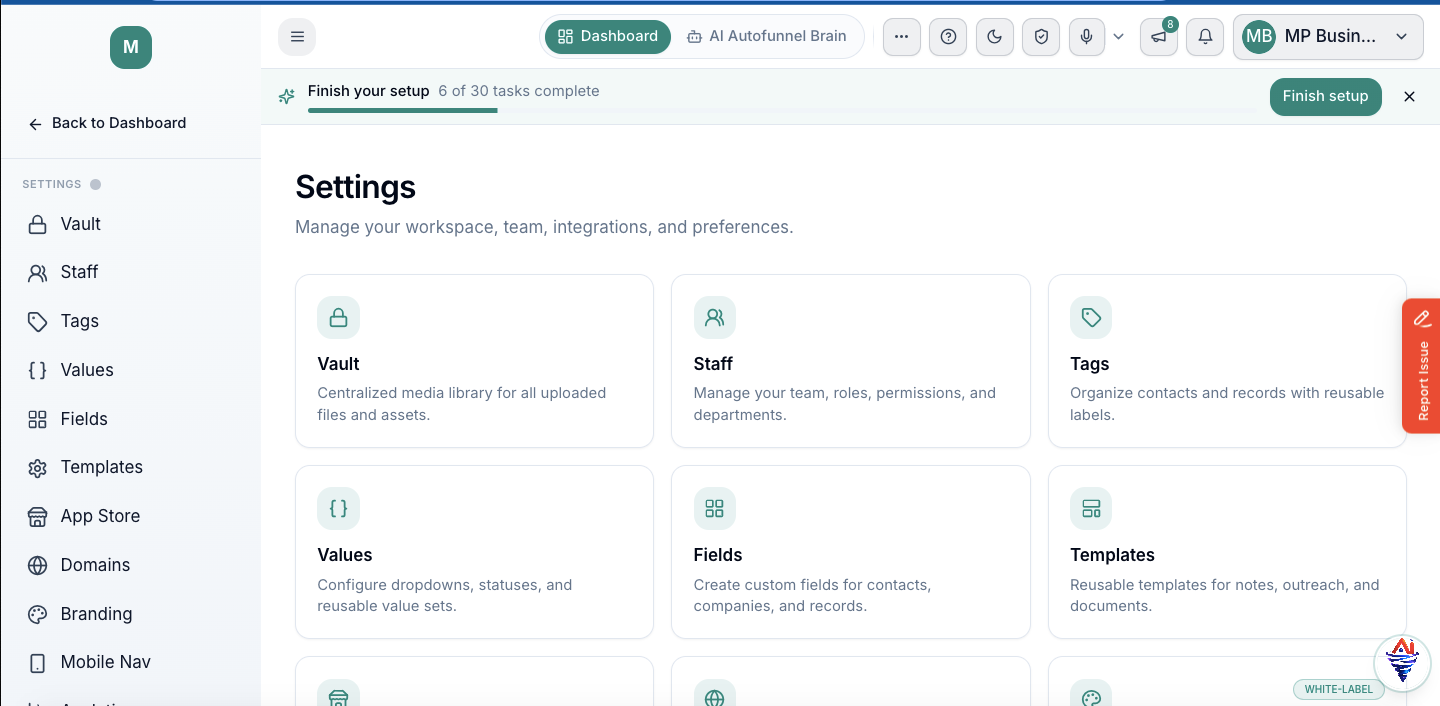Viewport: 1440px width, 706px height.
Task: Click the Finish setup button
Action: pos(1325,96)
